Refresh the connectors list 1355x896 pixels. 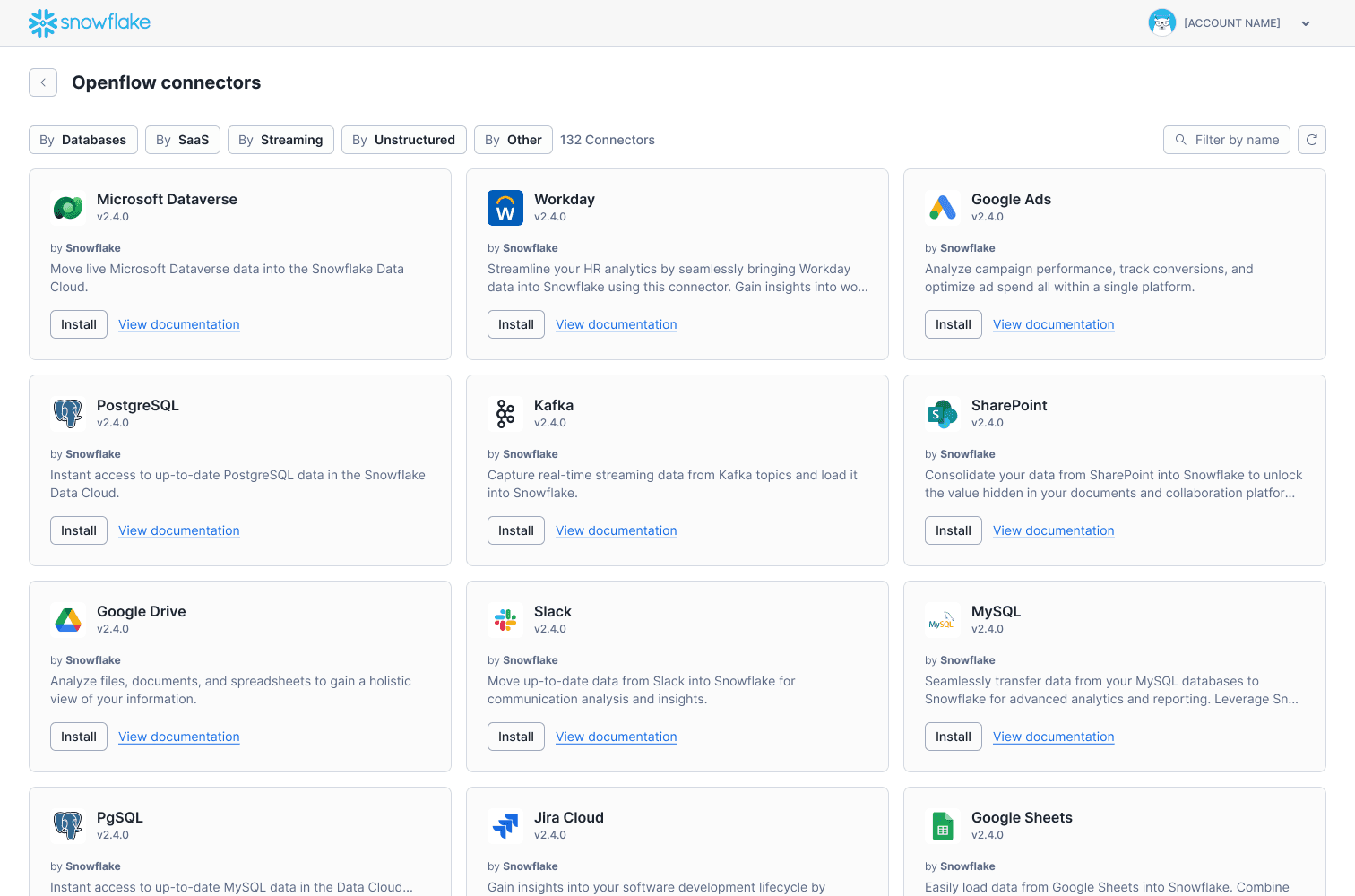pos(1312,140)
